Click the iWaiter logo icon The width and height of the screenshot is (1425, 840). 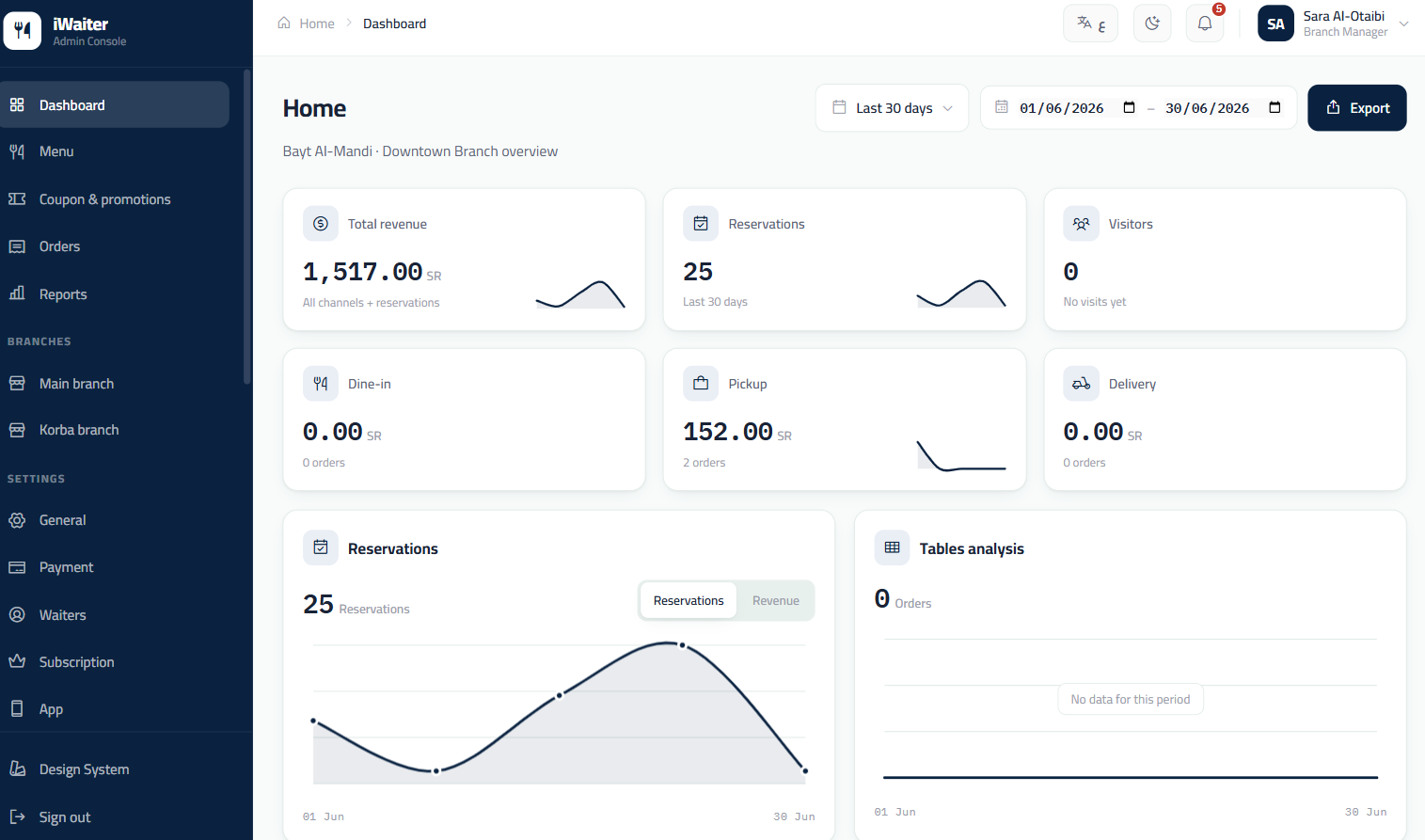coord(23,31)
